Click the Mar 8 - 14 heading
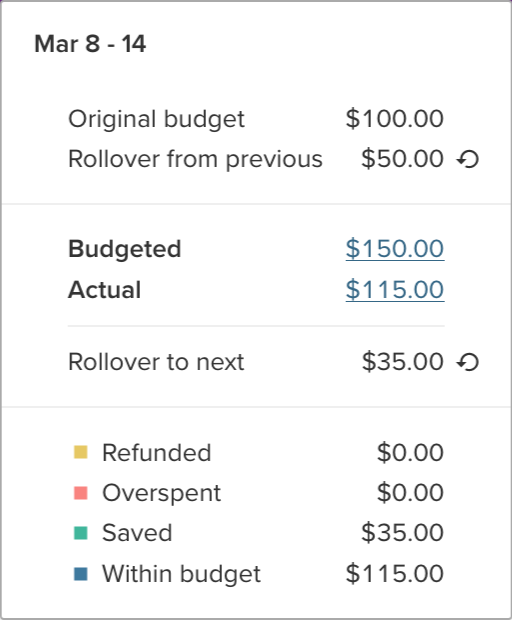Image resolution: width=512 pixels, height=620 pixels. point(90,43)
